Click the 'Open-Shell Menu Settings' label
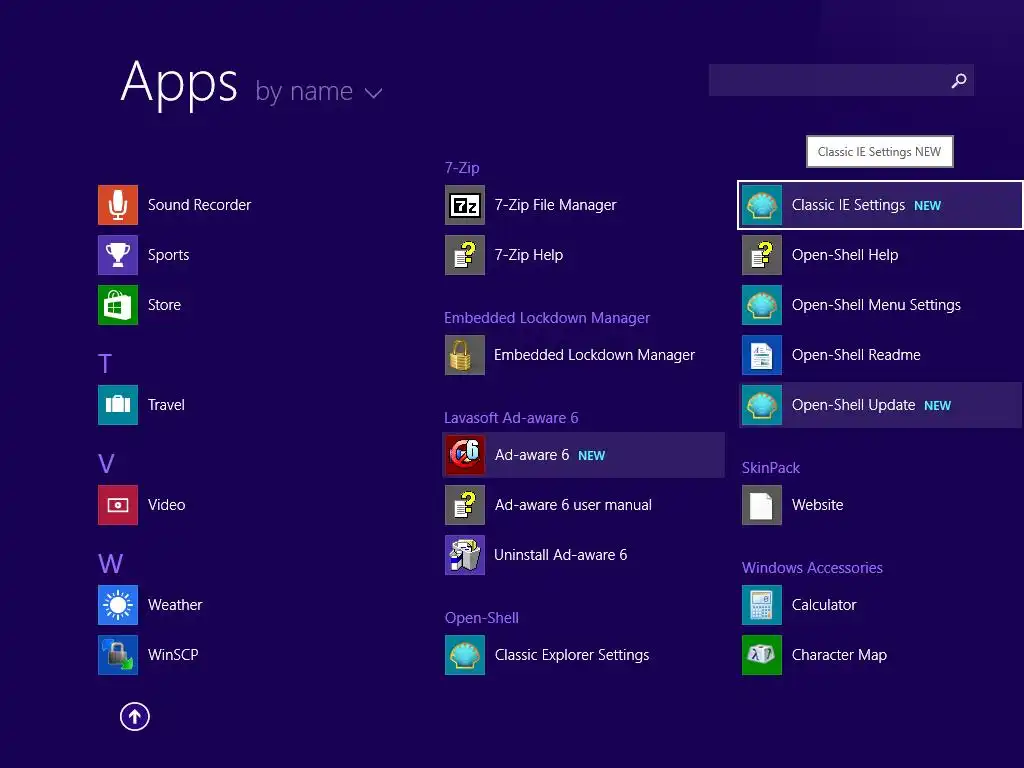Screen dimensions: 1024x768 coord(876,305)
